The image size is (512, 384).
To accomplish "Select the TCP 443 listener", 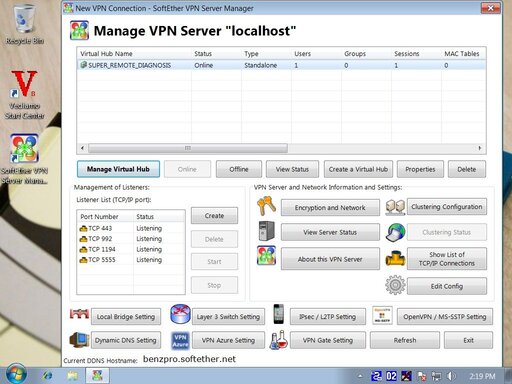I will [131, 228].
